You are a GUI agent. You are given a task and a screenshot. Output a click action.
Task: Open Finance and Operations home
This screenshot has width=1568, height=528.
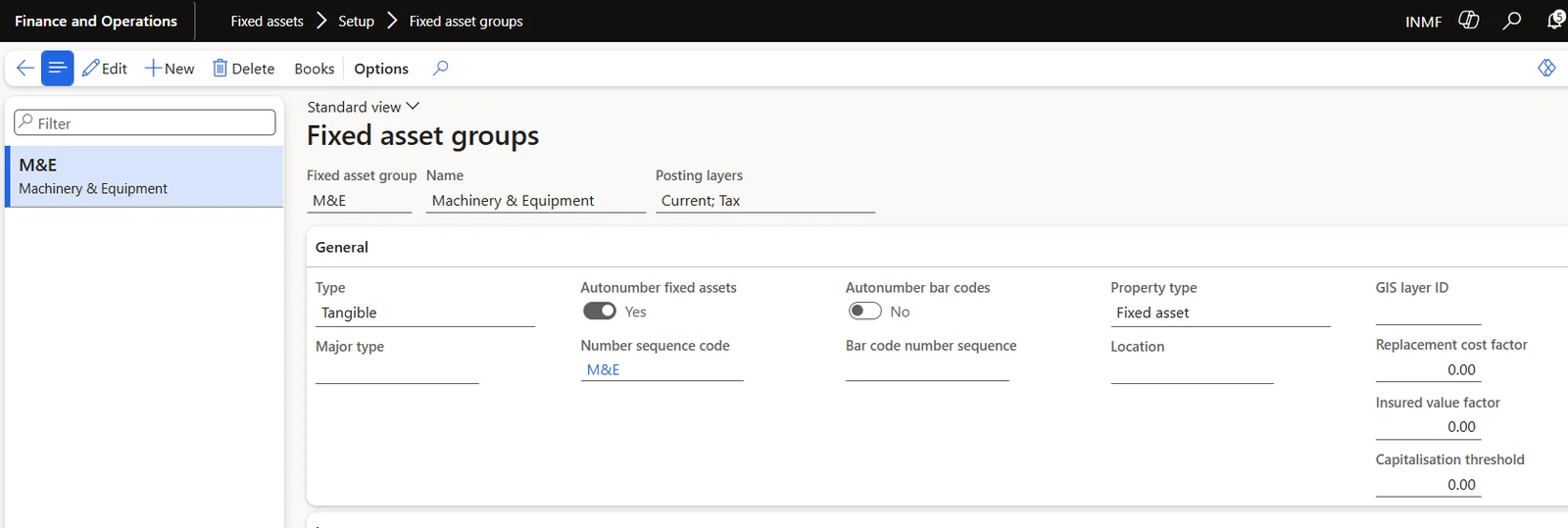pyautogui.click(x=96, y=21)
